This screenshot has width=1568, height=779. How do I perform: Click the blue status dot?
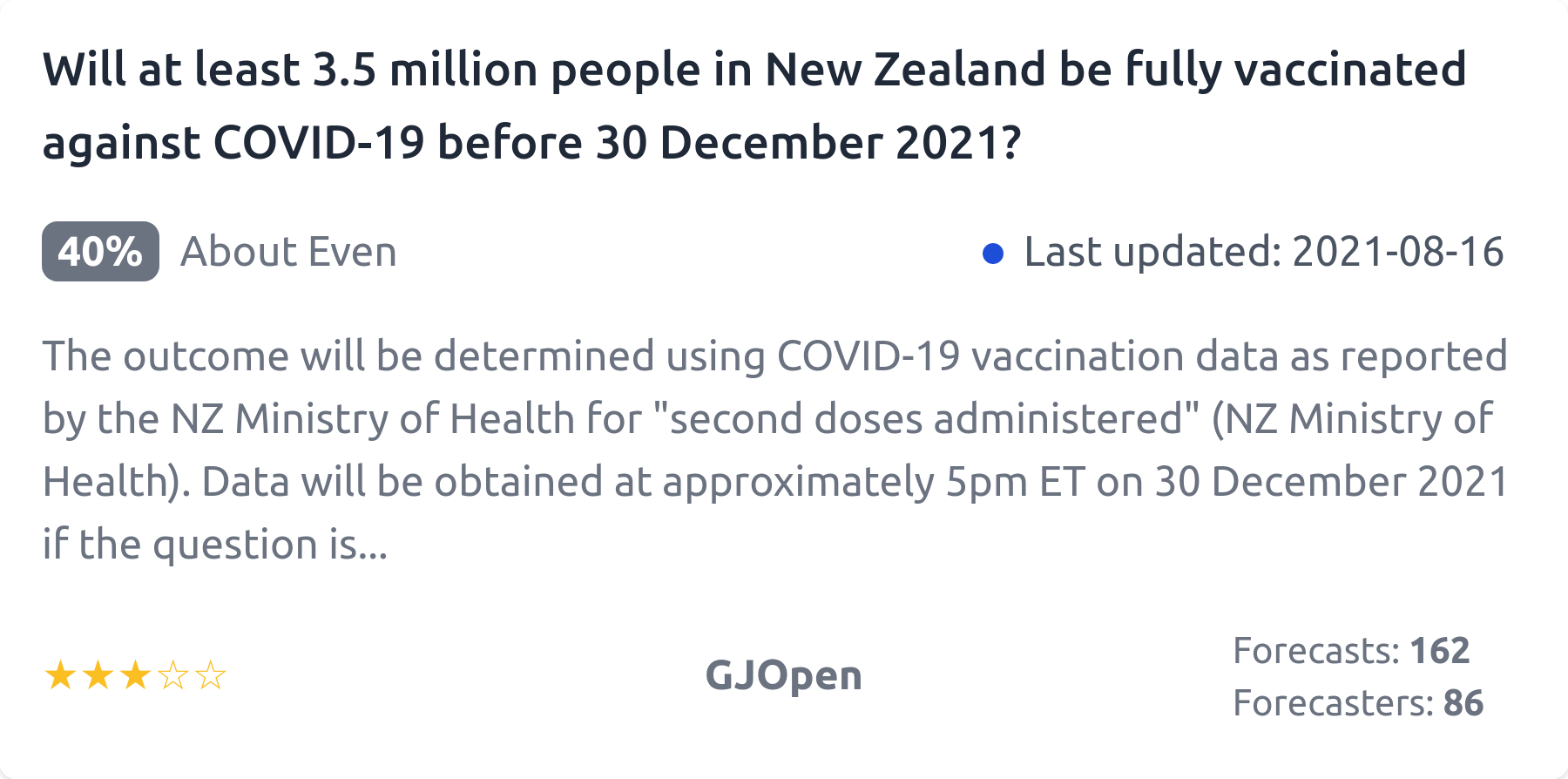tap(992, 253)
